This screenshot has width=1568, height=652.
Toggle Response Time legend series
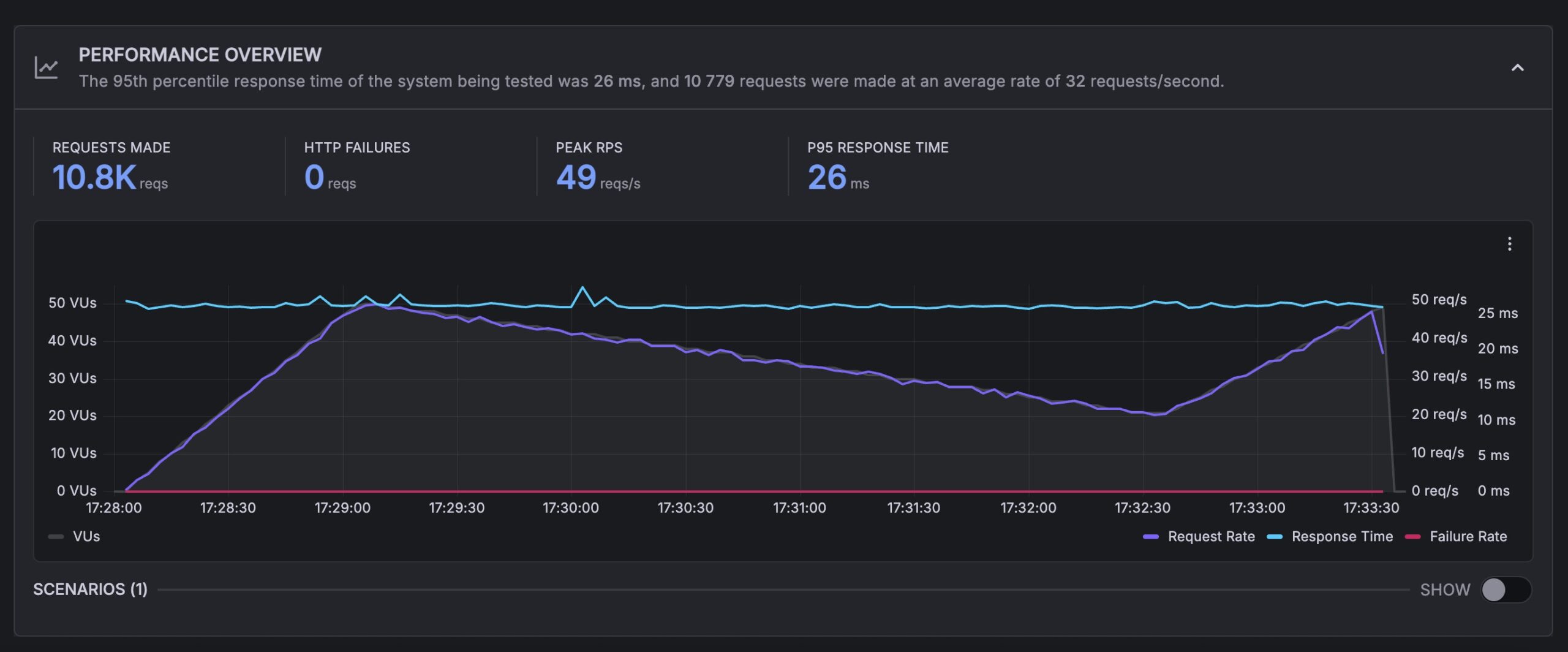(x=1330, y=536)
